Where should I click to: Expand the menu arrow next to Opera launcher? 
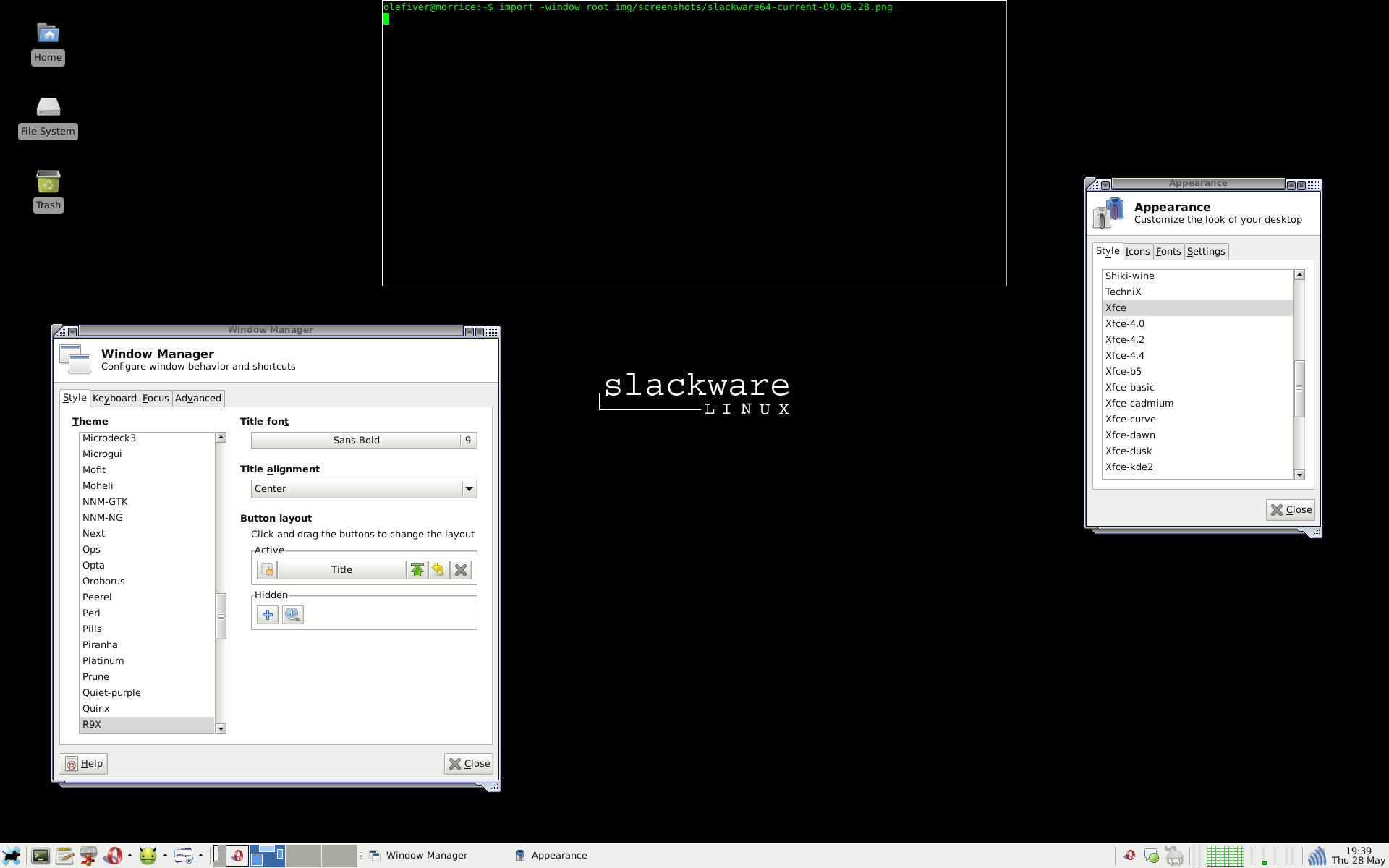click(129, 856)
